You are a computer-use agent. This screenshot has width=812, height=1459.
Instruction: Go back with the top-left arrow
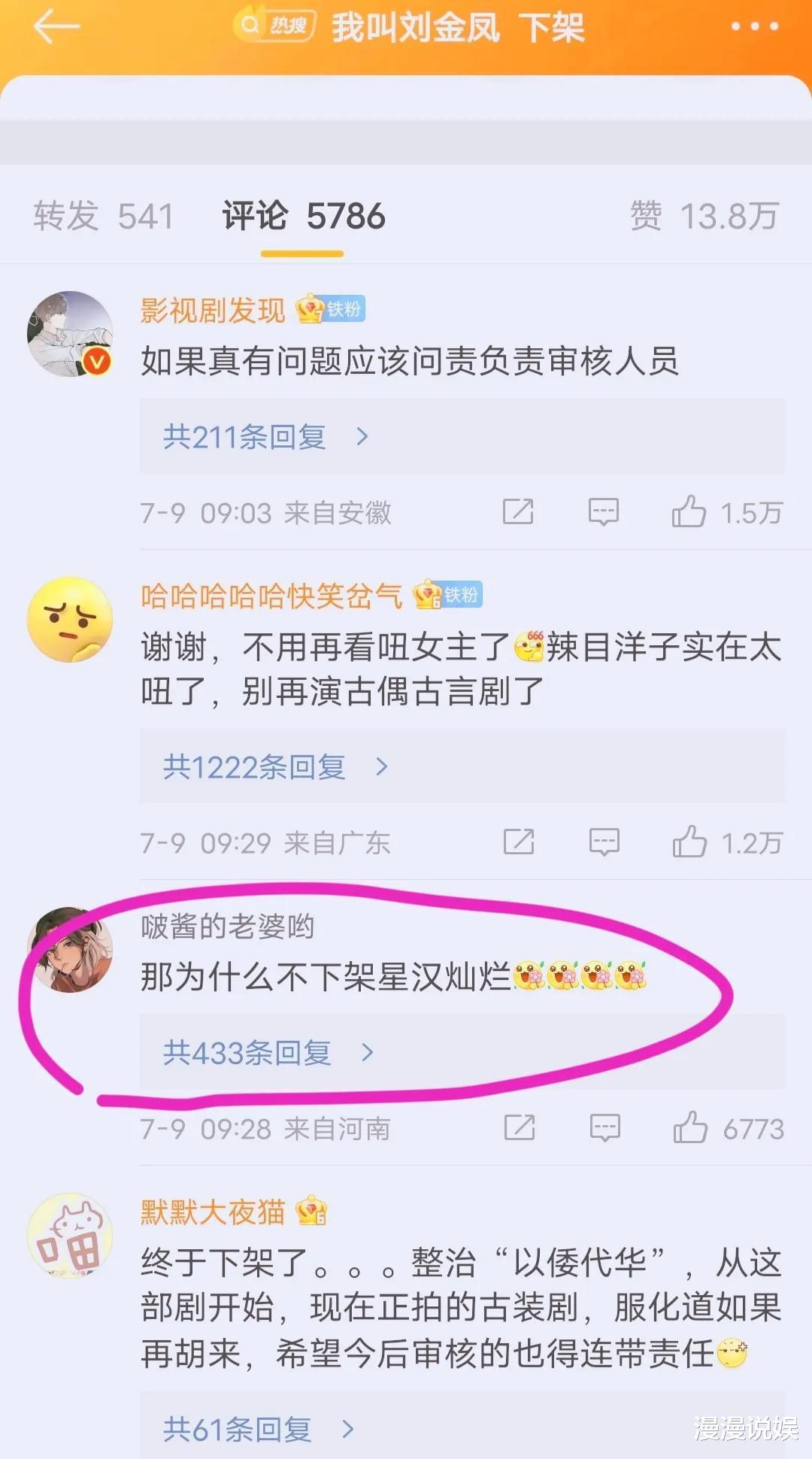point(56,27)
